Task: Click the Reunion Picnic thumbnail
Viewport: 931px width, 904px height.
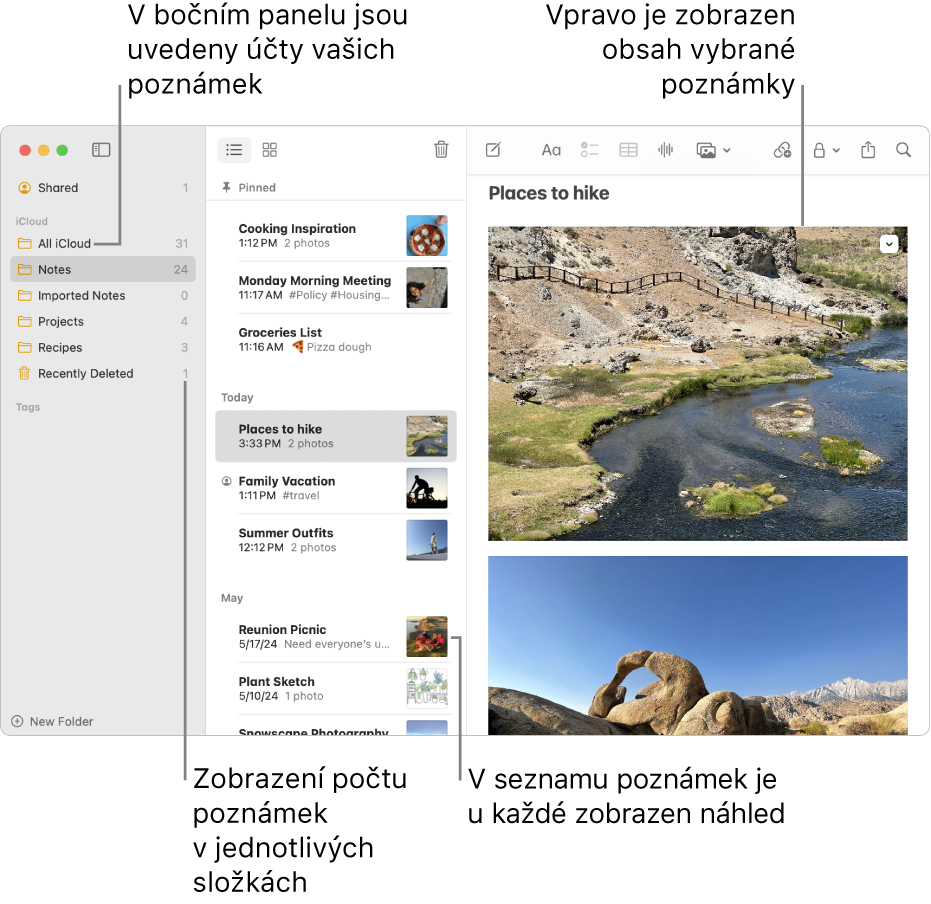Action: (426, 636)
